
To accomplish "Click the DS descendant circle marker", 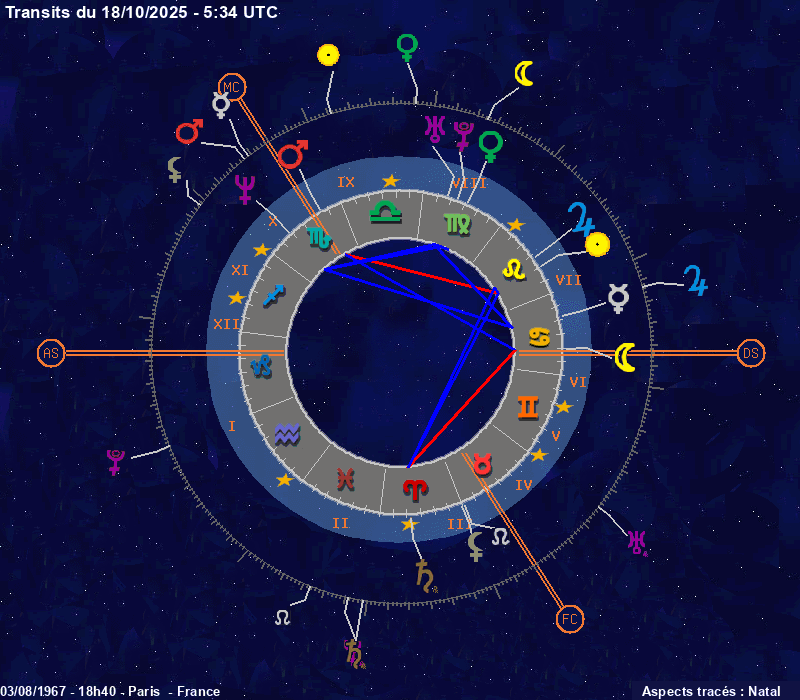I will [x=751, y=353].
